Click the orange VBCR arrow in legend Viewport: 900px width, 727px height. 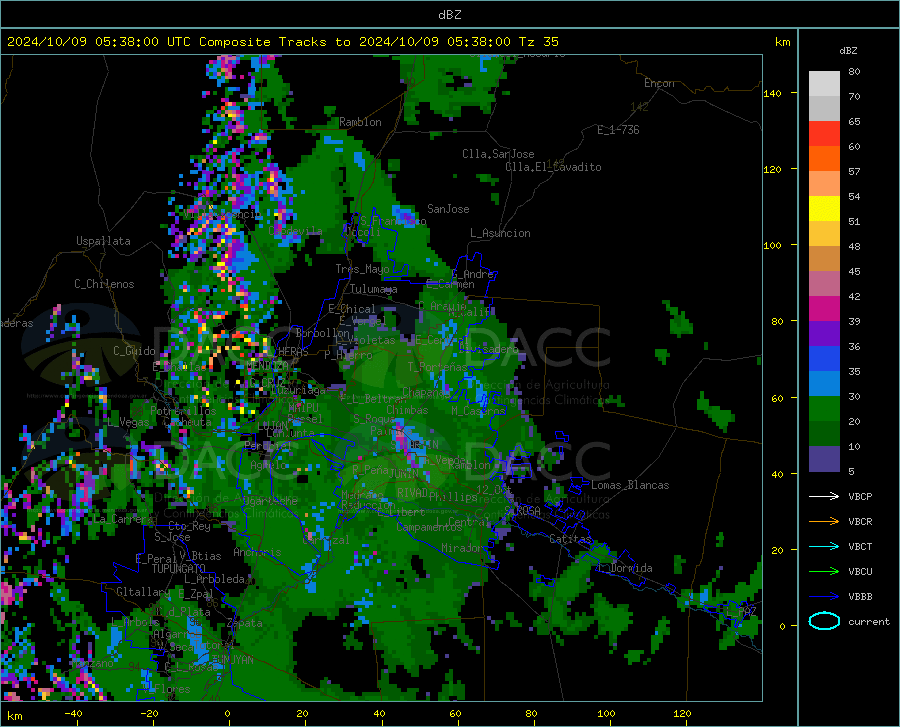point(824,522)
